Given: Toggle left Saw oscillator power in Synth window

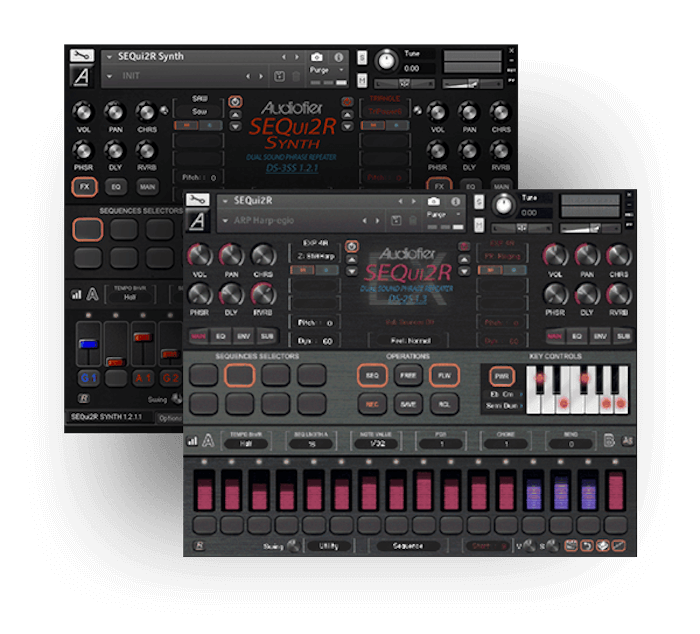Looking at the screenshot, I should coord(235,101).
